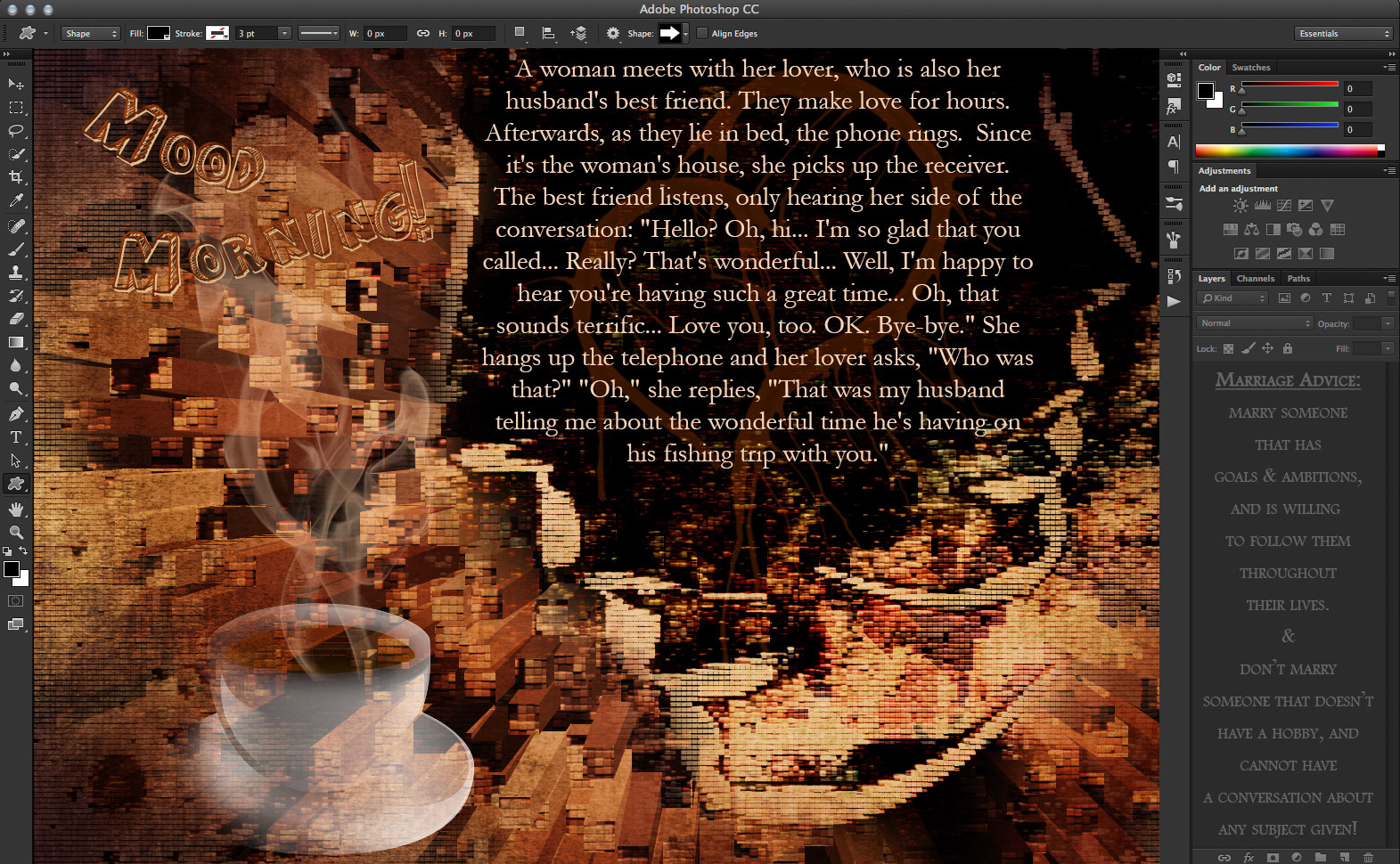The height and width of the screenshot is (864, 1400).
Task: Select the Hand tool
Action: [x=16, y=509]
